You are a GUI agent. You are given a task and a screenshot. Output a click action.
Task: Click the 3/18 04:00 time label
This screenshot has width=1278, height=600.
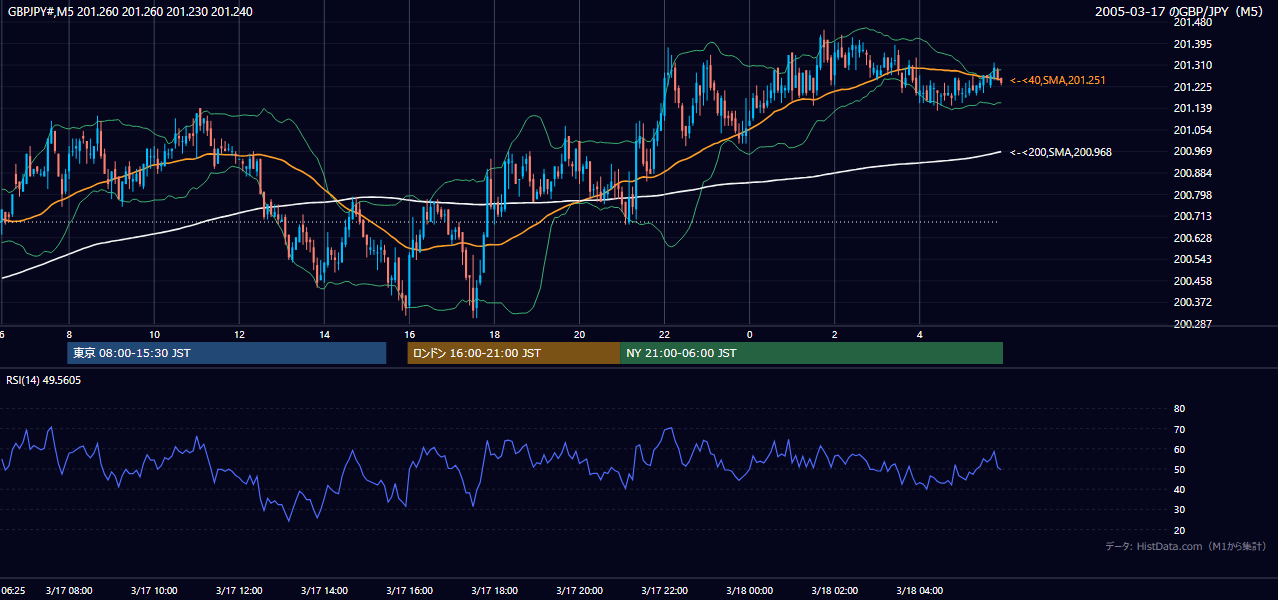tap(919, 591)
